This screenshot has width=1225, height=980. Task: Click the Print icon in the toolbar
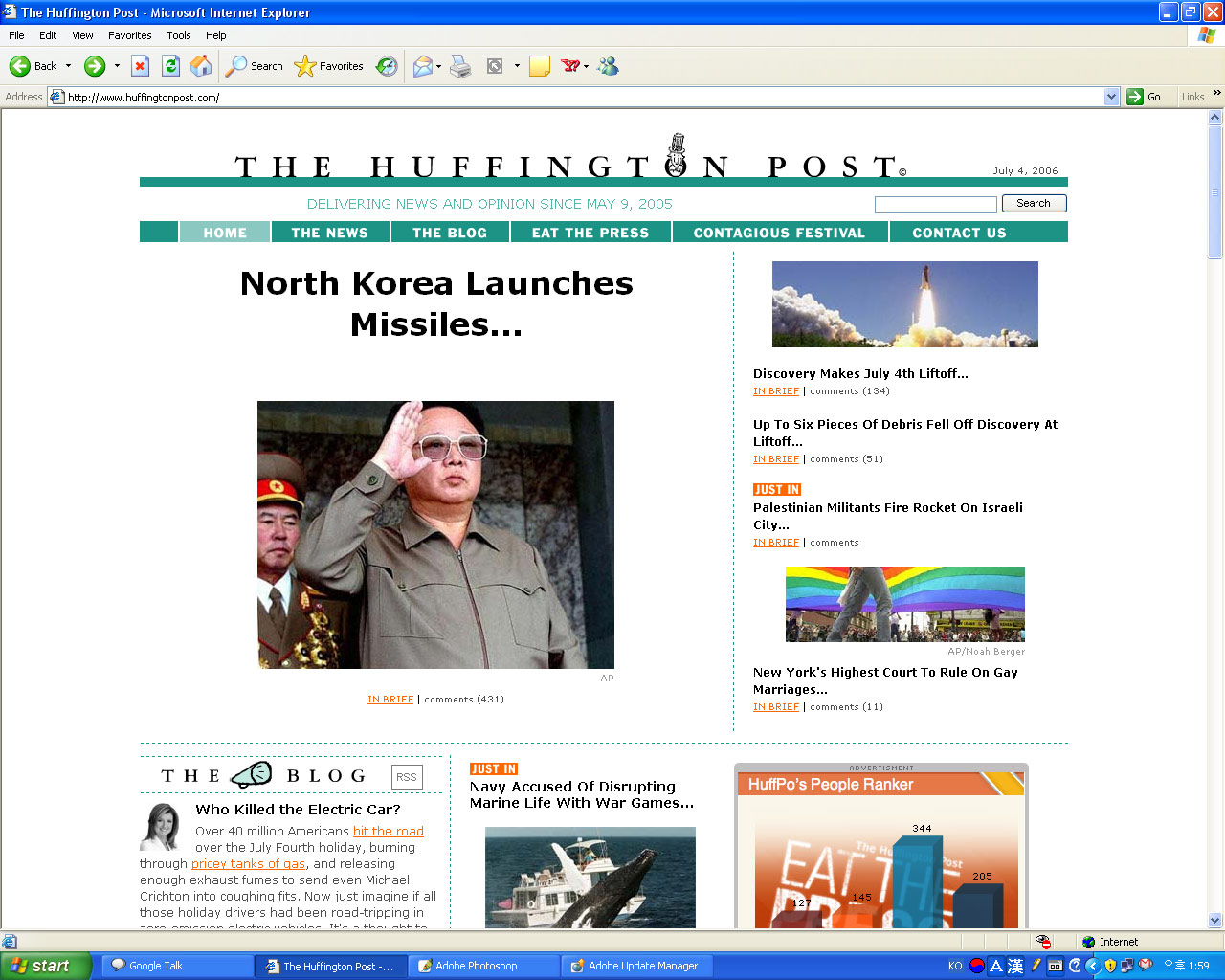(459, 66)
